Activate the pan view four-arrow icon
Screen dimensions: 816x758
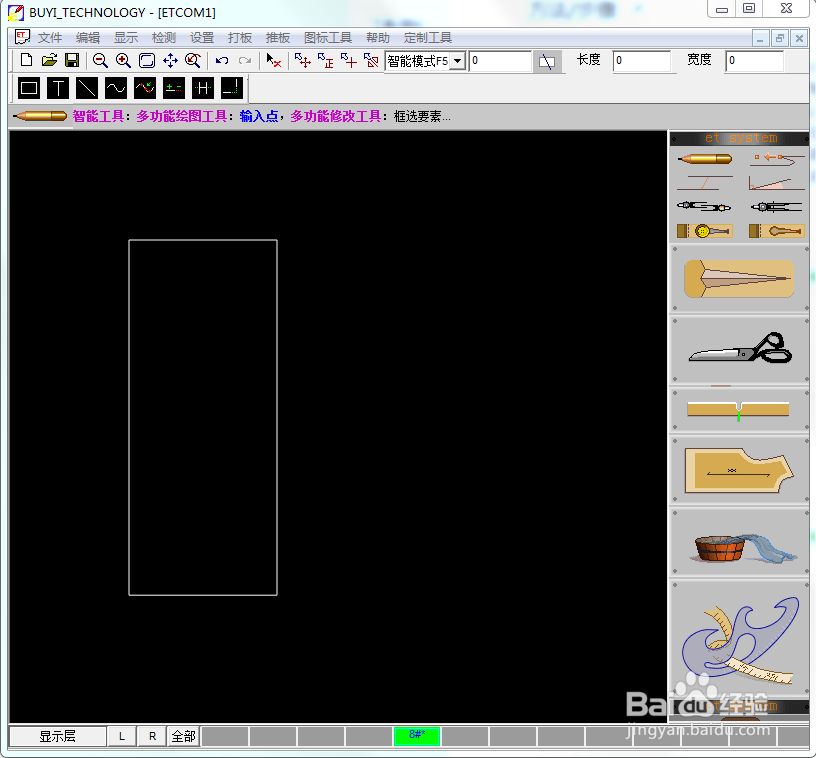pyautogui.click(x=170, y=61)
